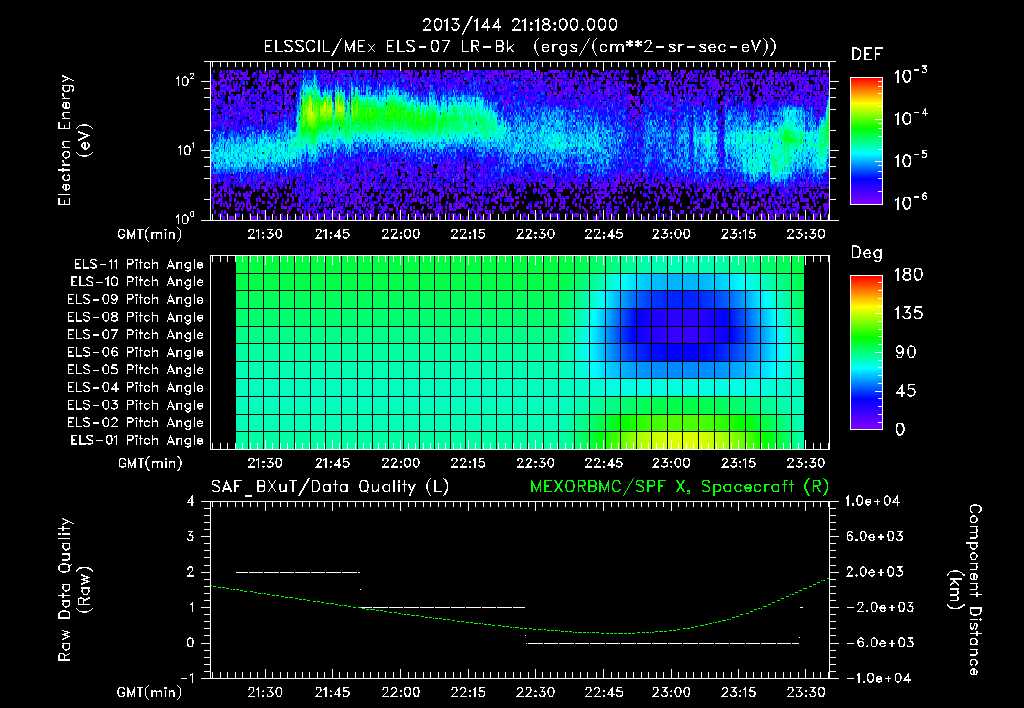The image size is (1024, 708).
Task: Click the 45 value on Deg scale
Action: coord(905,391)
